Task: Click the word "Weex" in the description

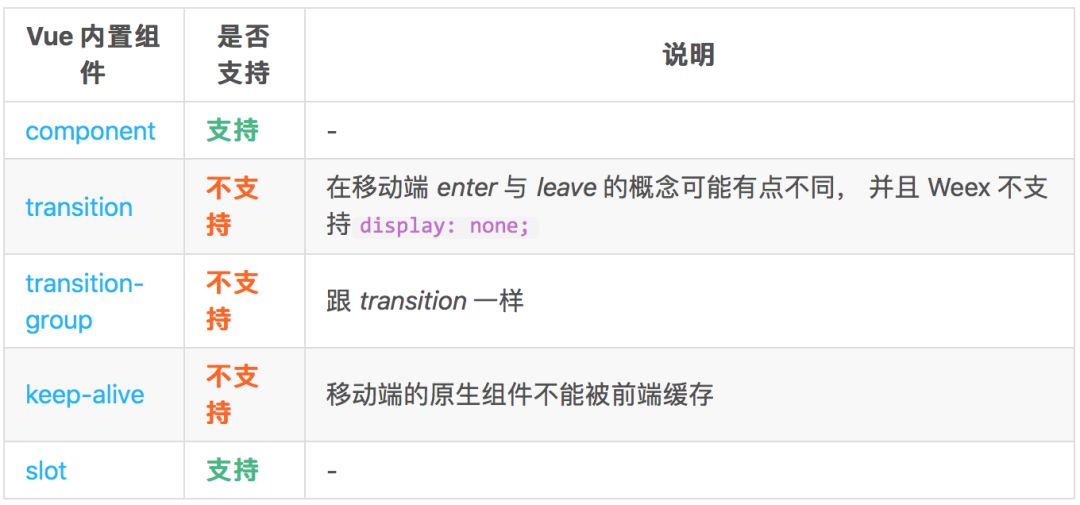Action: [963, 188]
